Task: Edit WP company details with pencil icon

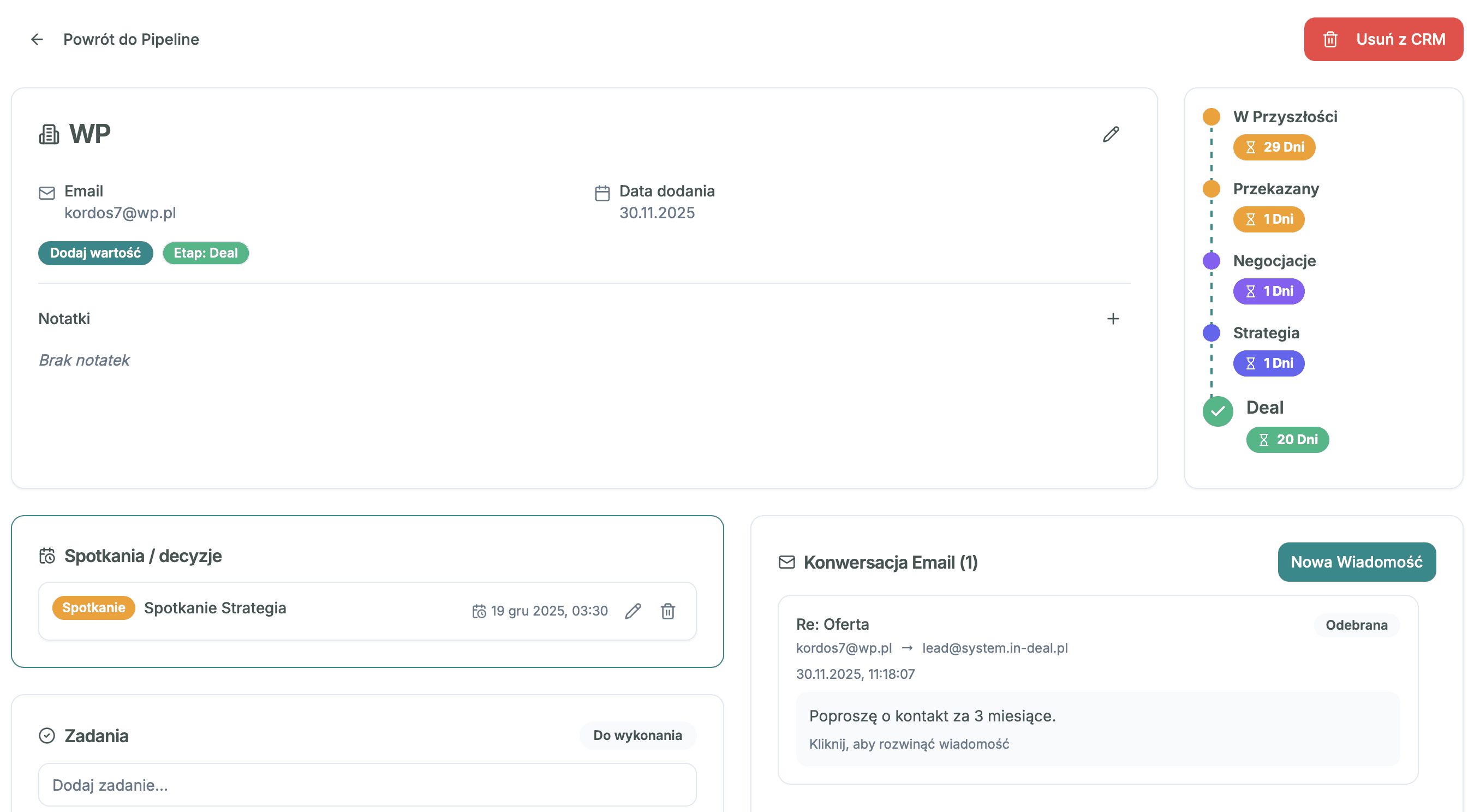Action: point(1111,134)
